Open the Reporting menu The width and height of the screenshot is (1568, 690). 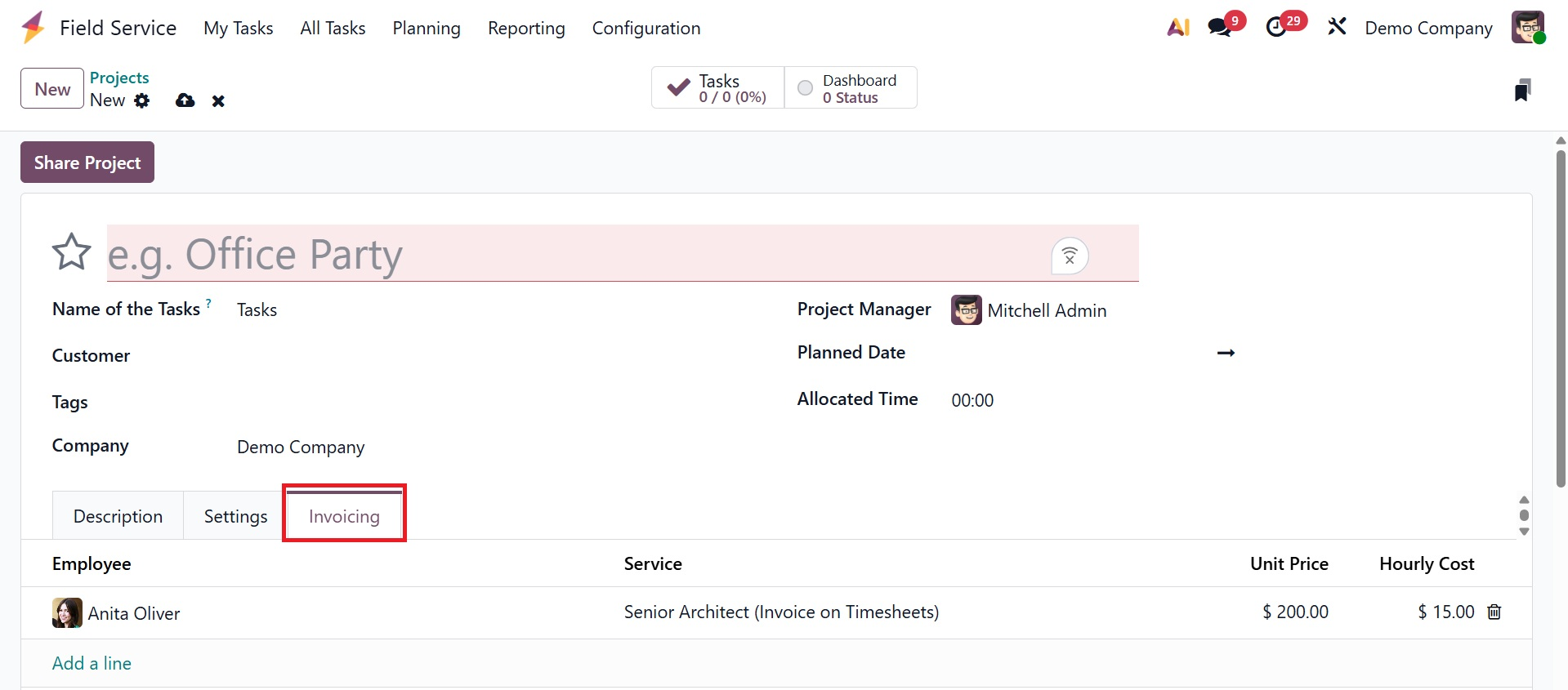526,28
